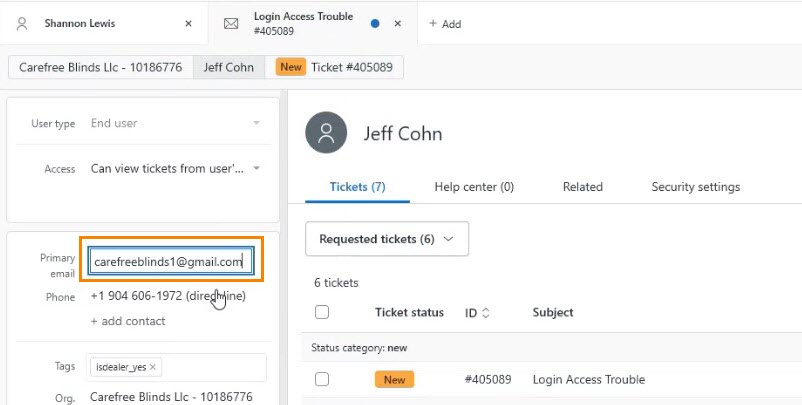The height and width of the screenshot is (405, 802).
Task: Toggle the select-all tickets checkbox
Action: [322, 312]
